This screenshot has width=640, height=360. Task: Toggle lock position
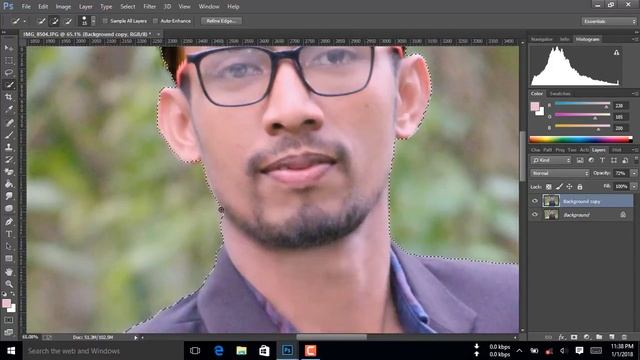569,187
